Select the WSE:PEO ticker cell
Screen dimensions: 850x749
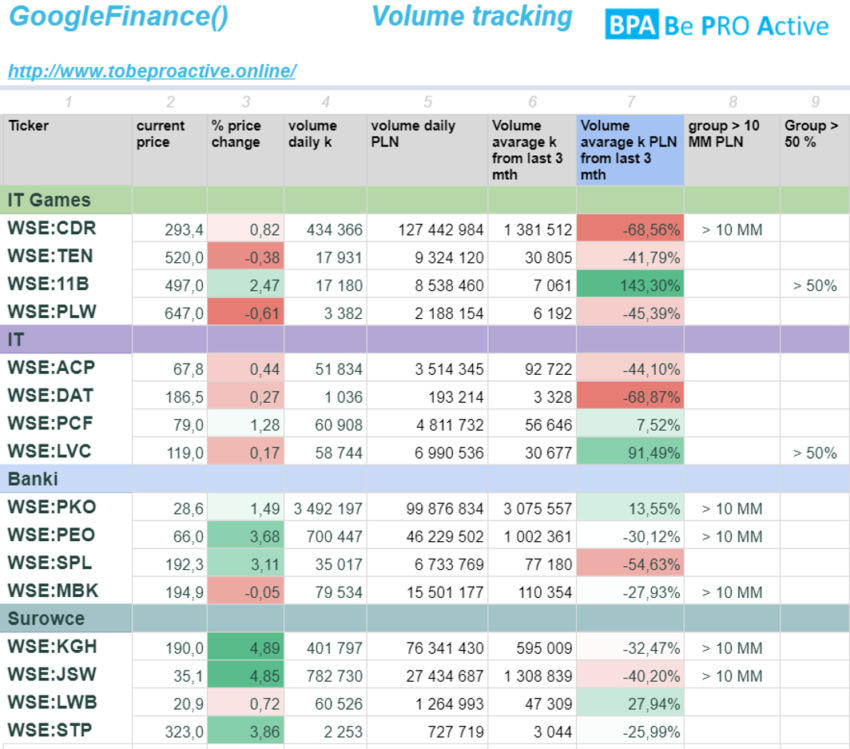[66, 535]
